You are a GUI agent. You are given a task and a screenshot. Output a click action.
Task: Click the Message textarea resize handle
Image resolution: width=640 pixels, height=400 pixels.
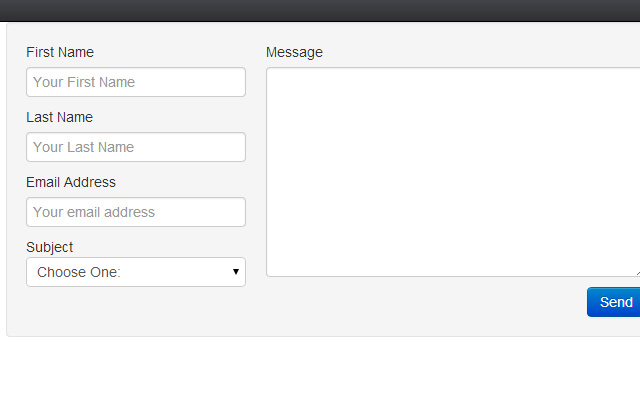coord(638,273)
